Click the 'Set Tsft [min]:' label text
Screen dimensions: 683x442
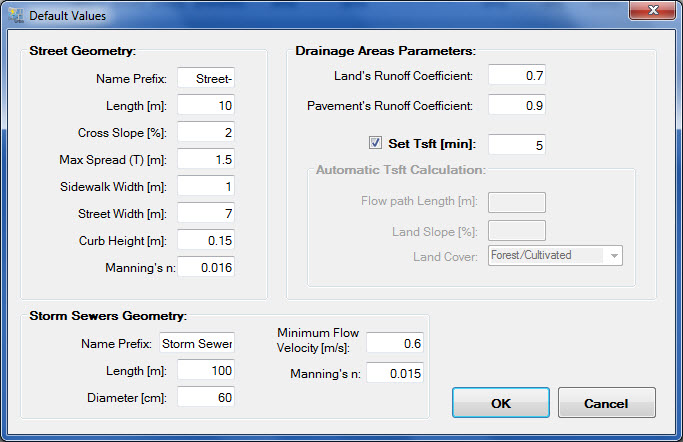432,144
